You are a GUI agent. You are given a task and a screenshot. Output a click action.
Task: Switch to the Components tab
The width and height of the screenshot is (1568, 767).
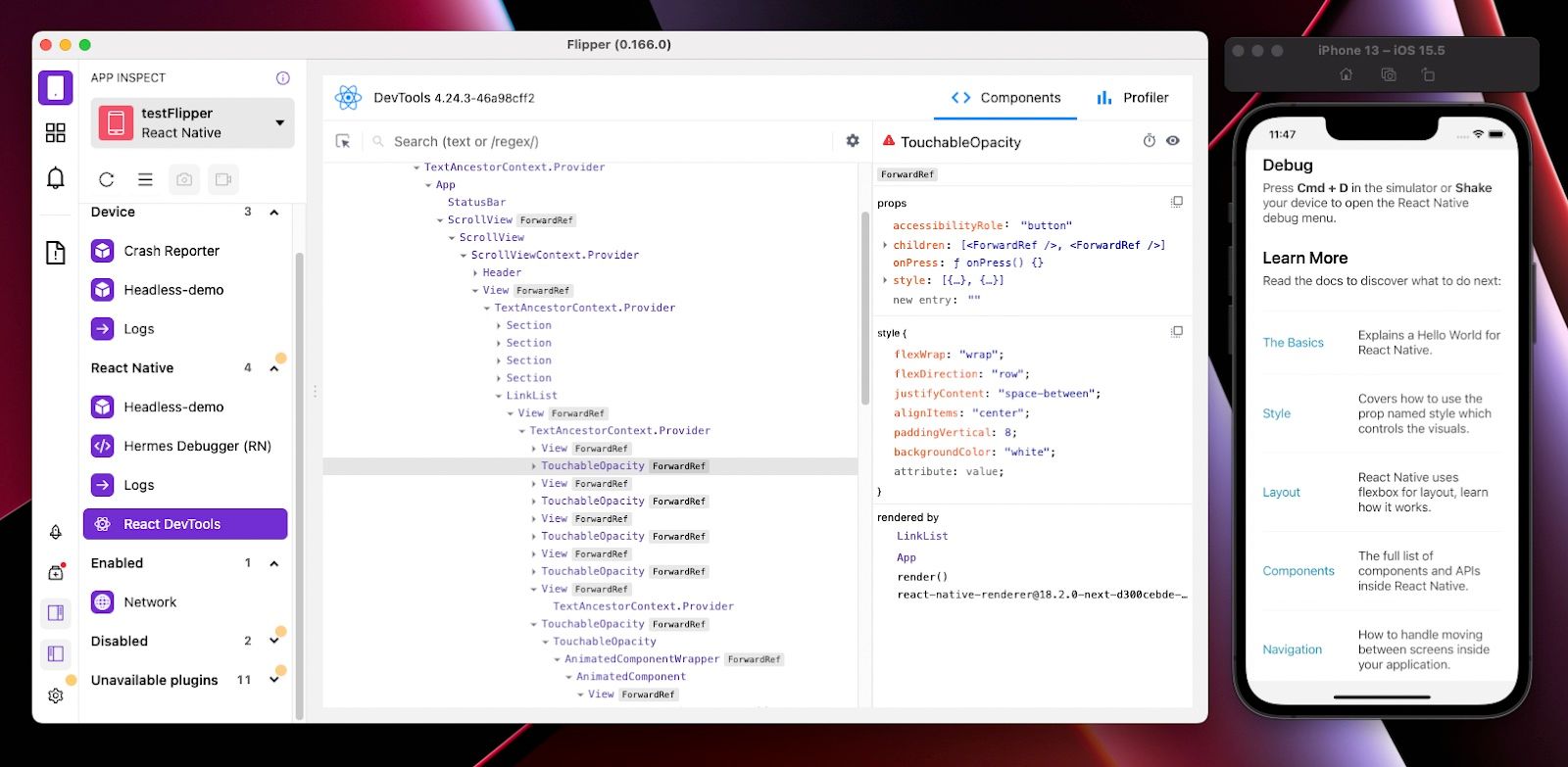[x=1006, y=98]
